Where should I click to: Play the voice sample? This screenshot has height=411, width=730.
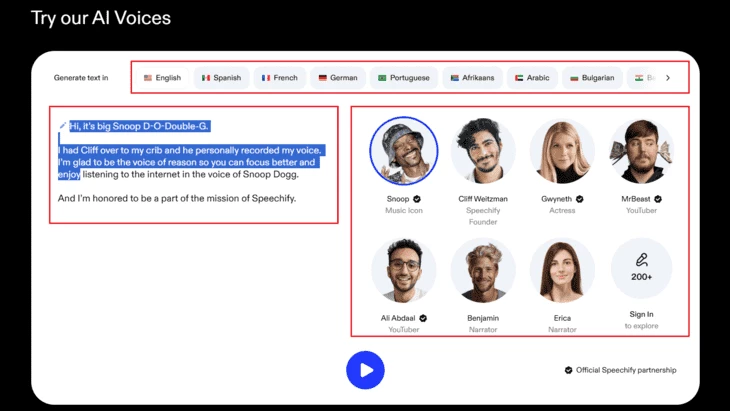point(365,370)
